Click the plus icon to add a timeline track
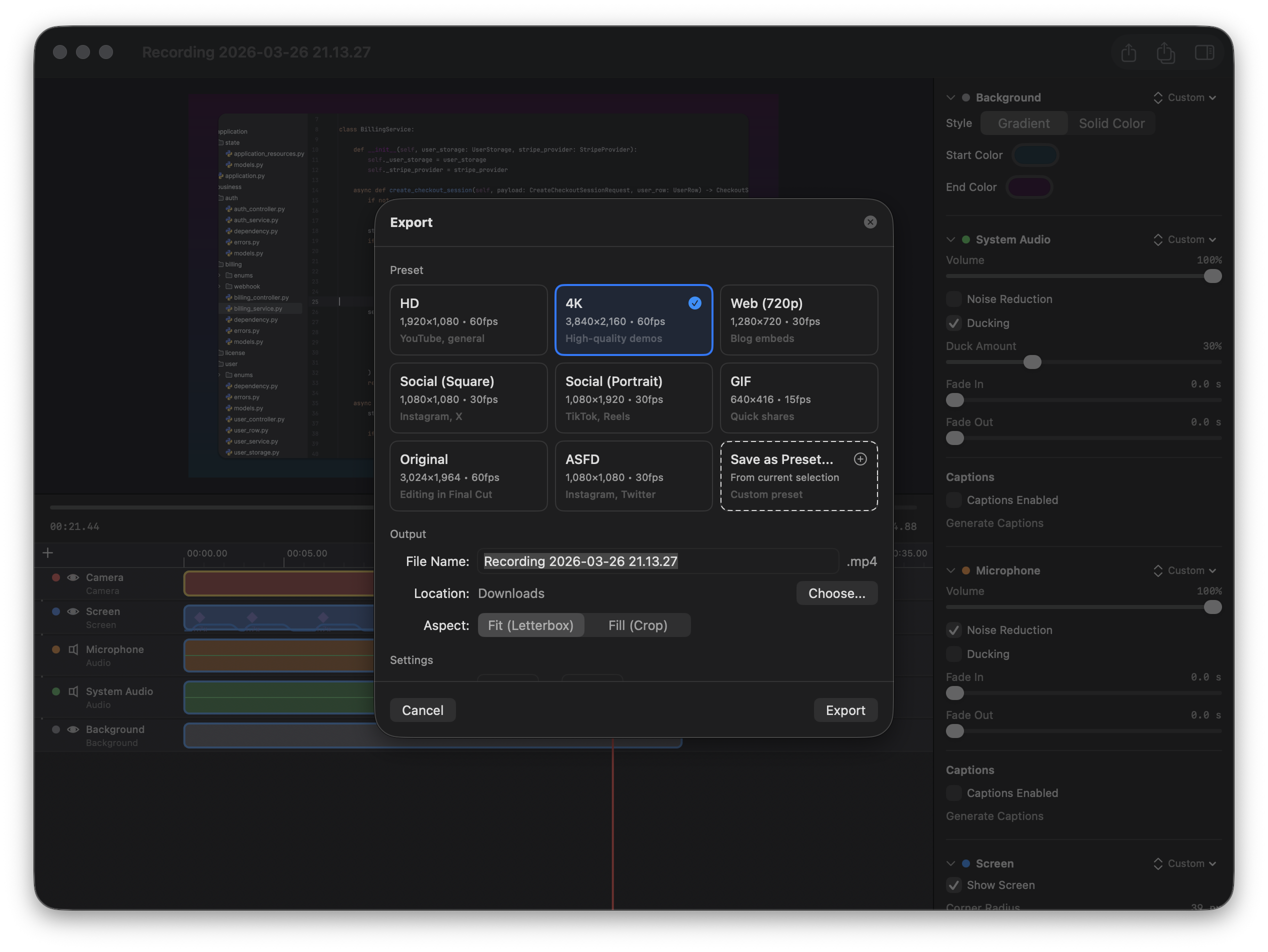The height and width of the screenshot is (952, 1268). click(x=47, y=552)
